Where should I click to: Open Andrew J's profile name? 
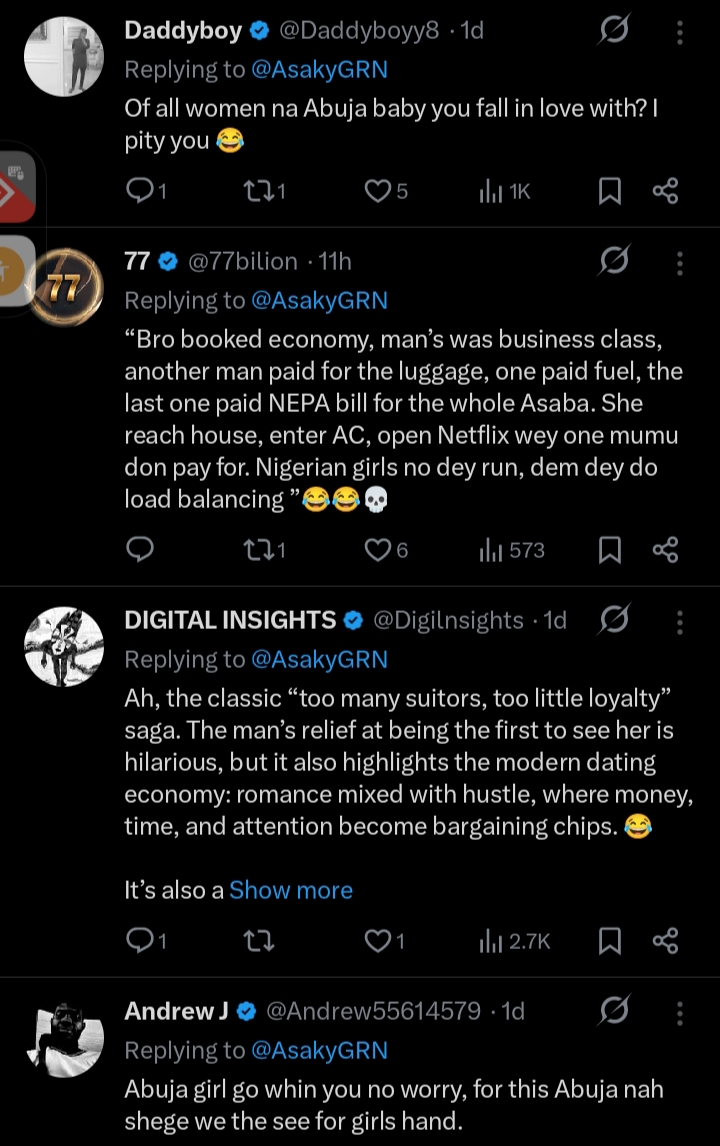point(176,1011)
